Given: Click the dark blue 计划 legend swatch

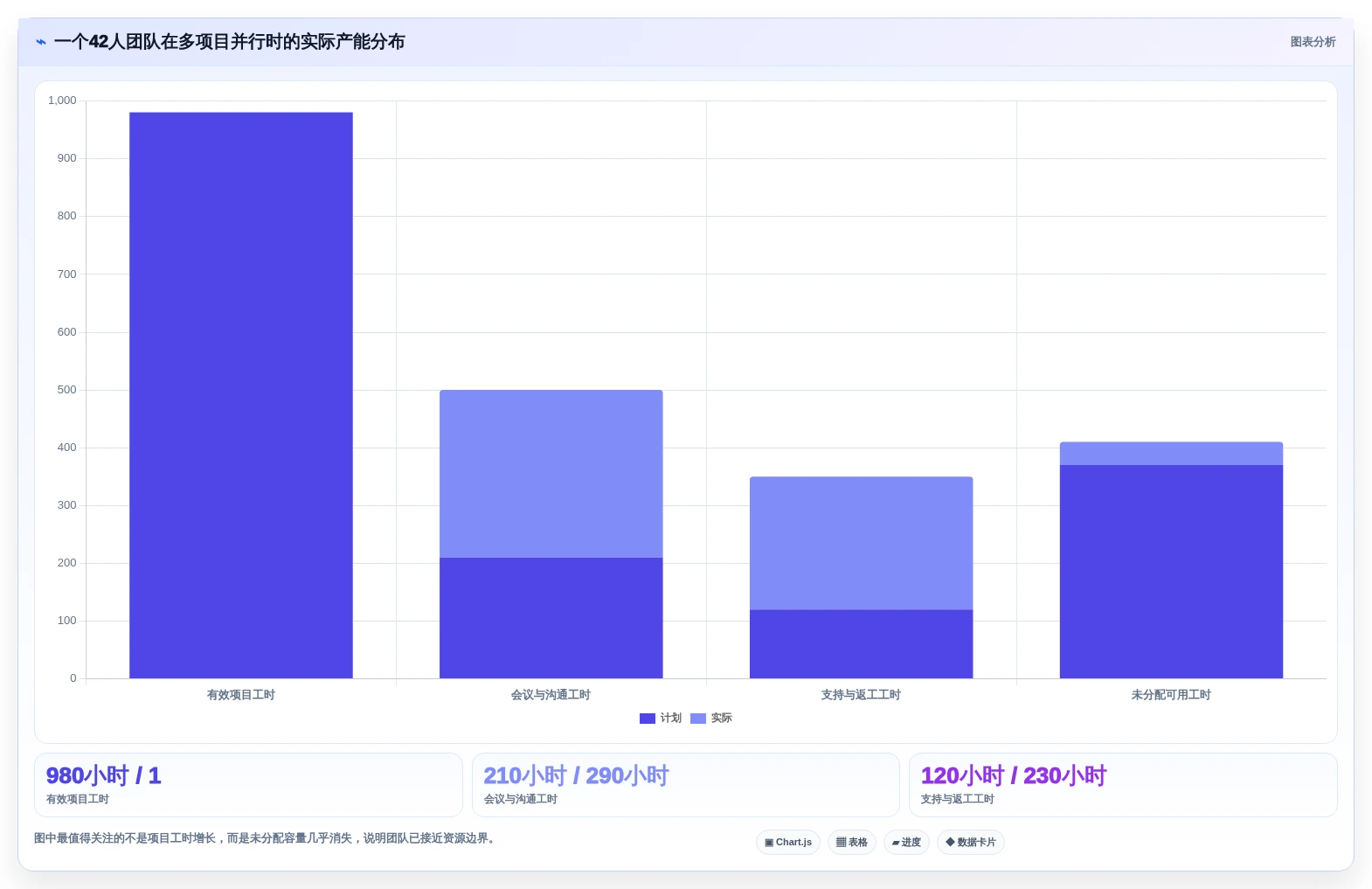Looking at the screenshot, I should click(648, 719).
